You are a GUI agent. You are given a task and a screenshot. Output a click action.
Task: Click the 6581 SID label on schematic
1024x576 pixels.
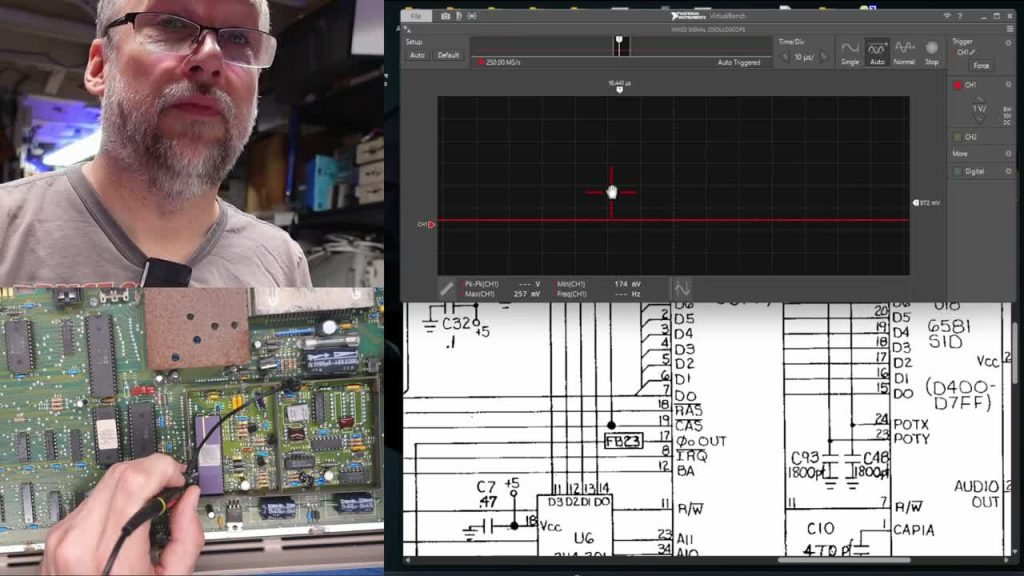949,334
